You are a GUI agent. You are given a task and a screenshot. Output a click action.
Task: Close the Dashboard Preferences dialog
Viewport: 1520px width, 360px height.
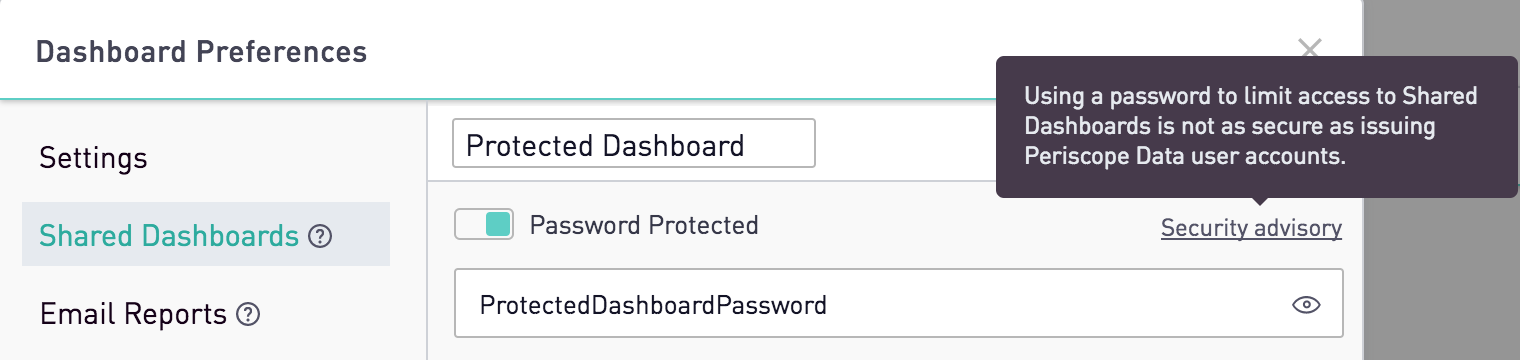pyautogui.click(x=1310, y=48)
